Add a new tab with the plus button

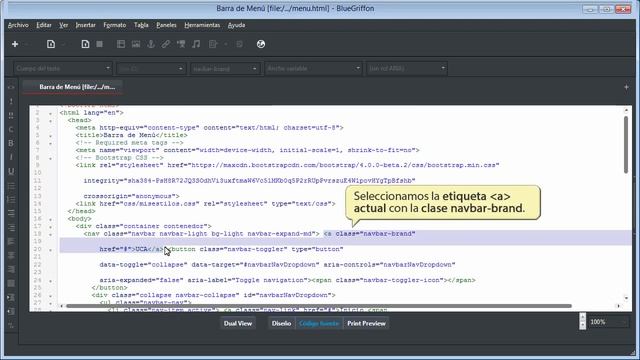(626, 87)
